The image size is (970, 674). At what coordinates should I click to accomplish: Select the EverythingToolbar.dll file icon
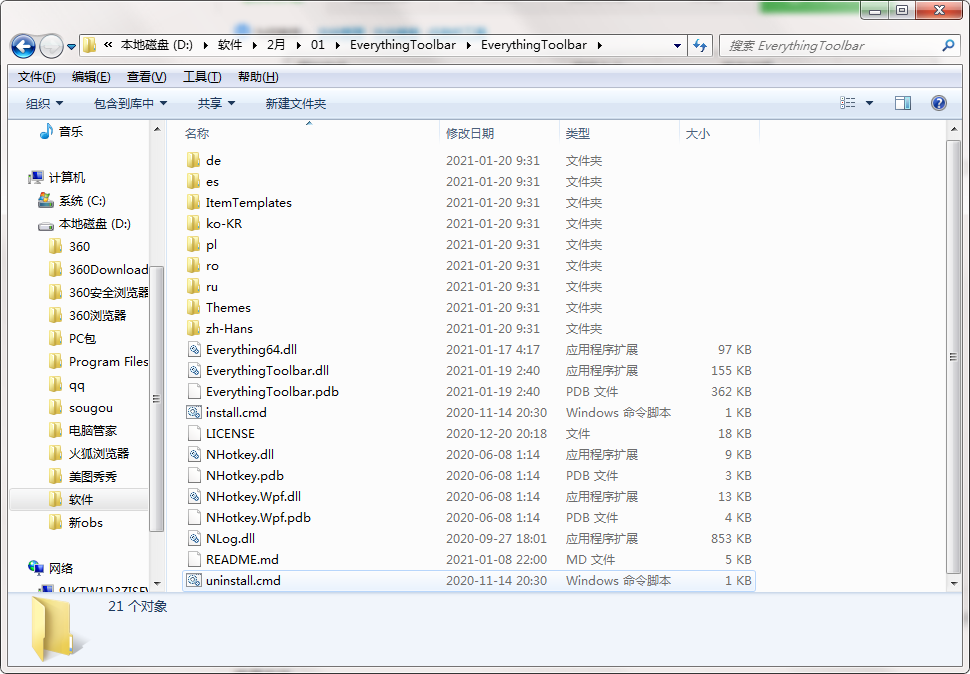tap(194, 370)
